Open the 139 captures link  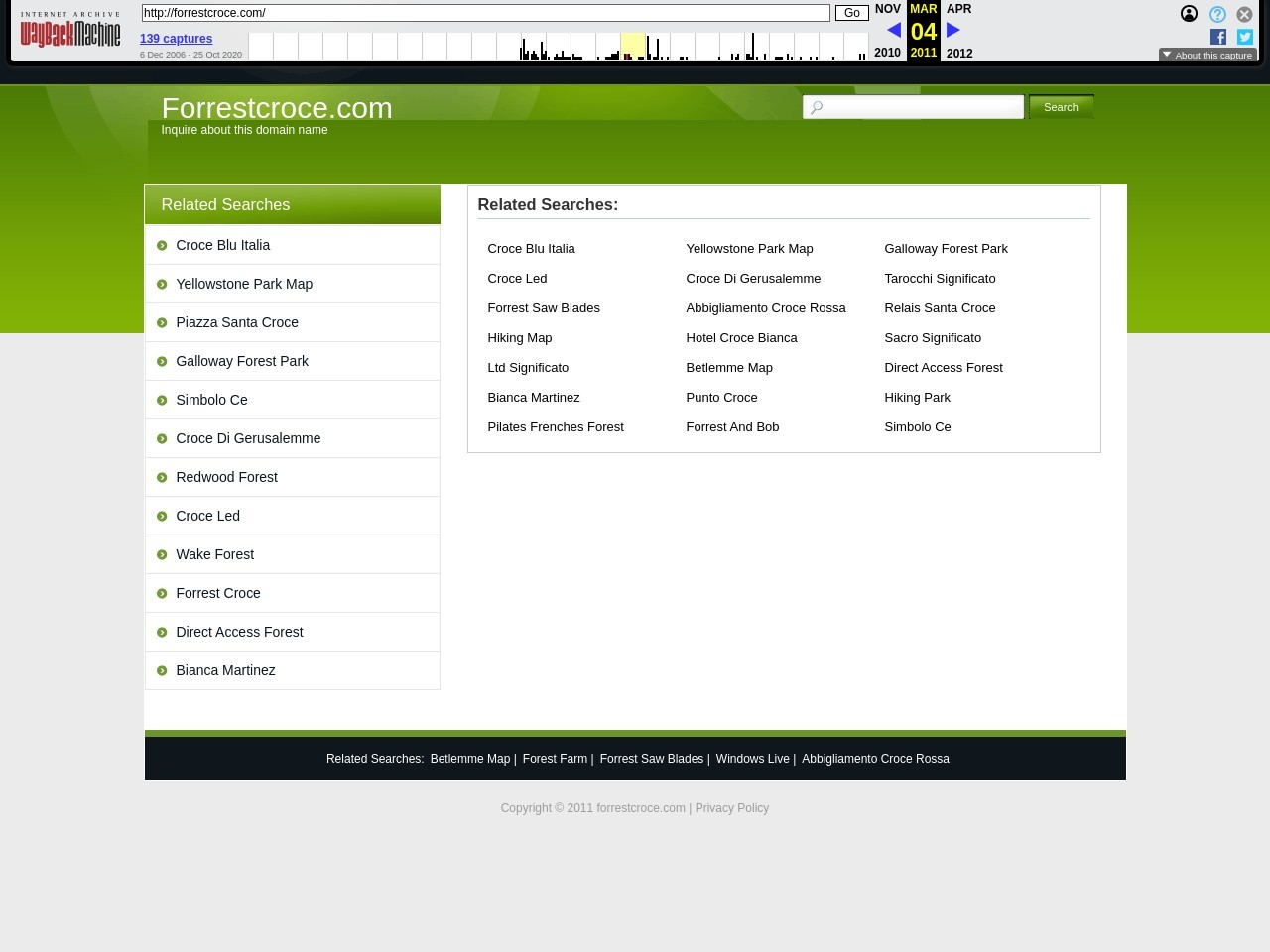click(x=176, y=39)
